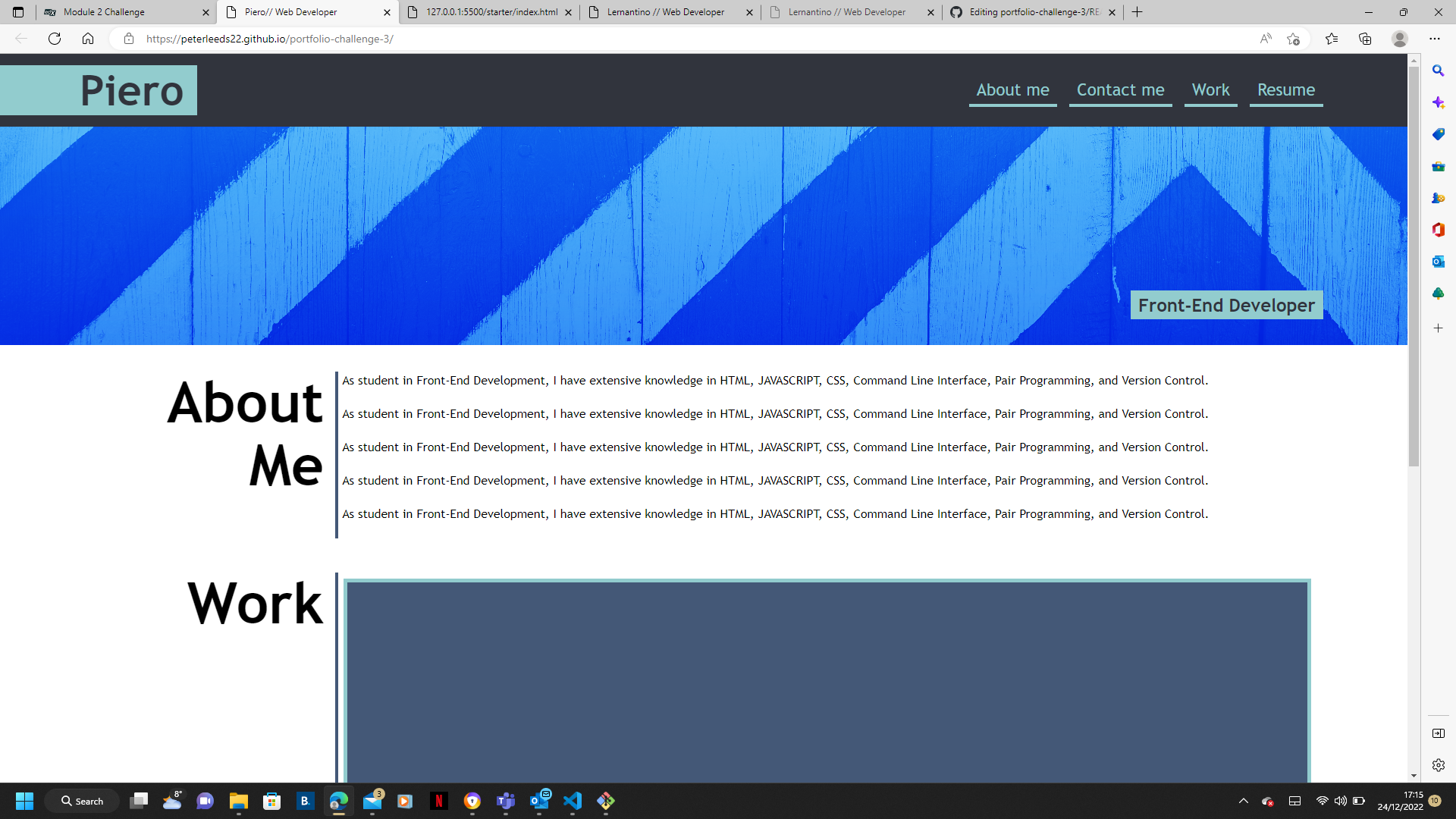View site information lock icon
This screenshot has width=1456, height=819.
tap(129, 39)
